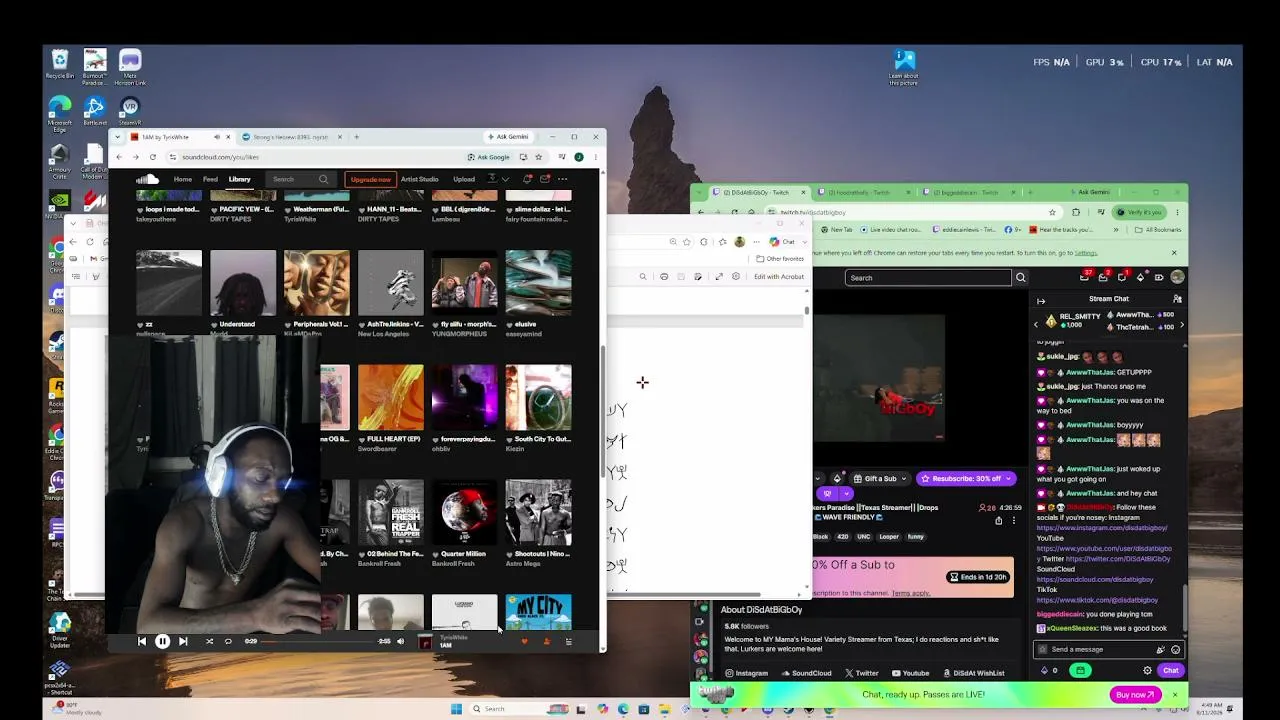
Task: Bookmark the SoundCloud page with star
Action: click(x=538, y=157)
